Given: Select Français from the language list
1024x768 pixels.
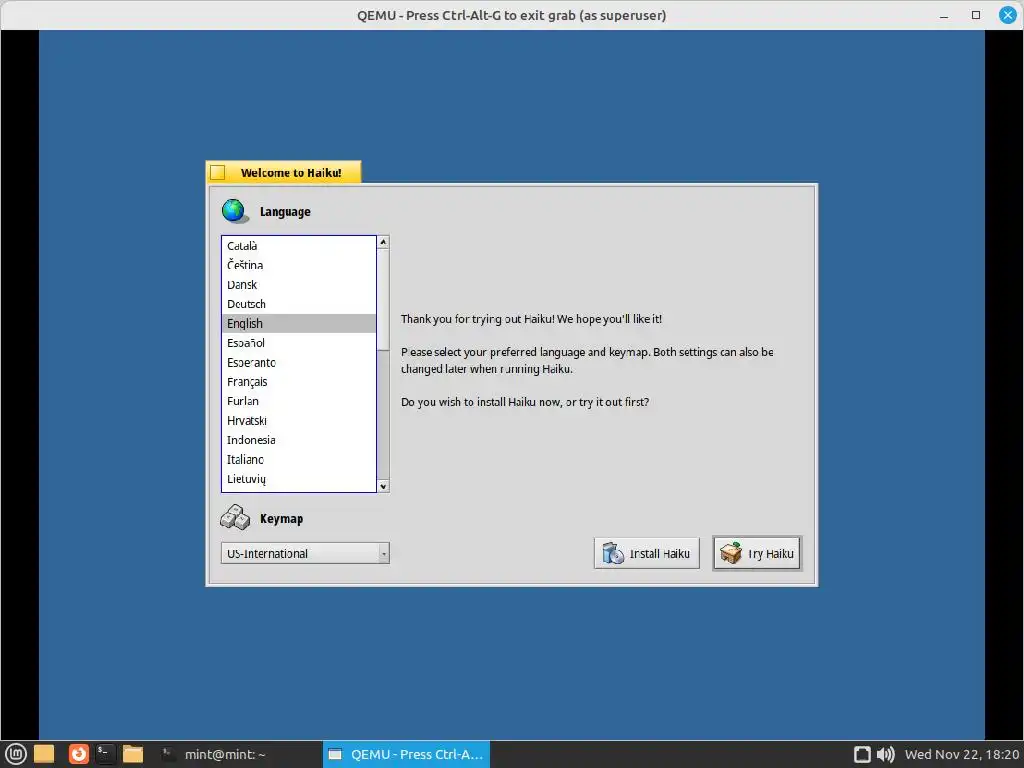Looking at the screenshot, I should pyautogui.click(x=298, y=381).
